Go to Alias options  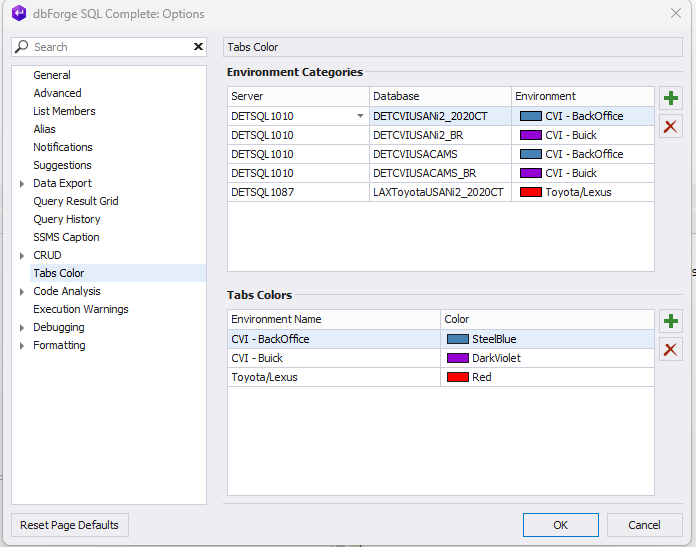pyautogui.click(x=44, y=129)
